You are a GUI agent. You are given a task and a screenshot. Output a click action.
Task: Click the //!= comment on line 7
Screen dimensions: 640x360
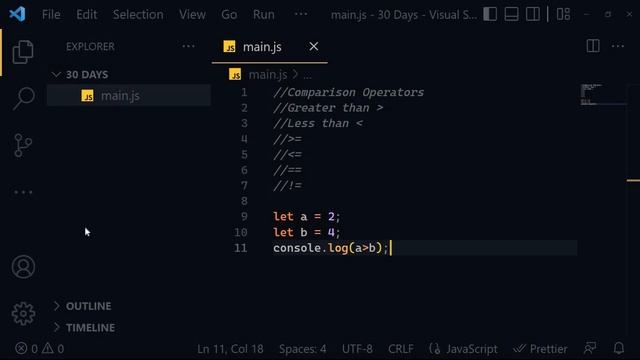288,186
